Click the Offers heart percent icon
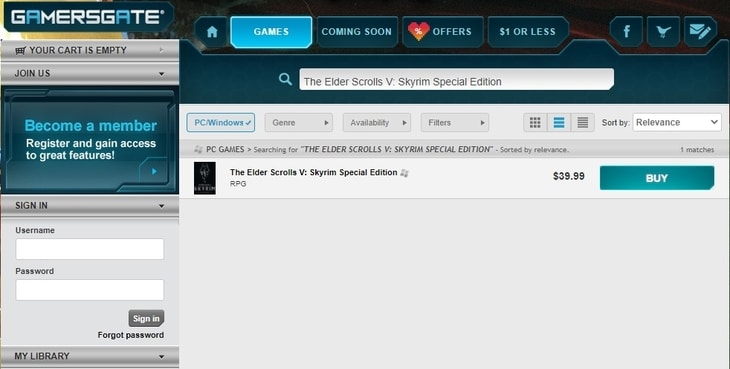 pos(419,31)
